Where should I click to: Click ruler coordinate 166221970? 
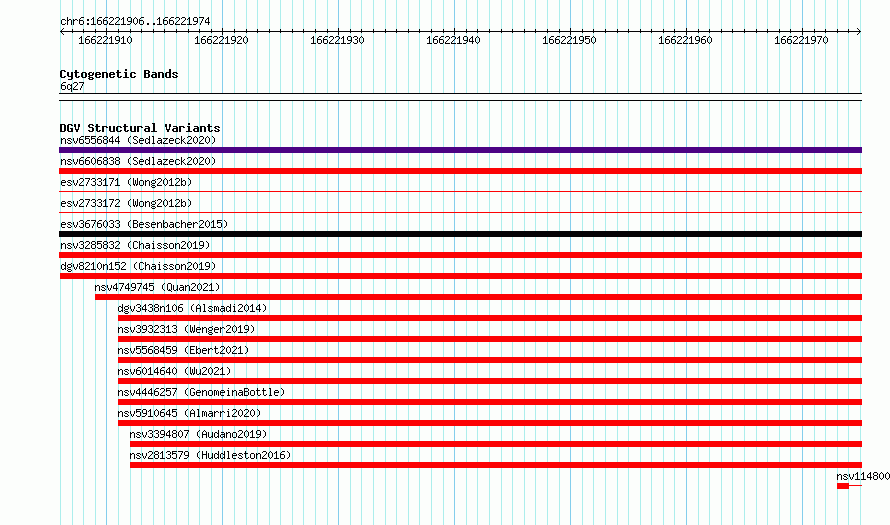click(x=801, y=40)
